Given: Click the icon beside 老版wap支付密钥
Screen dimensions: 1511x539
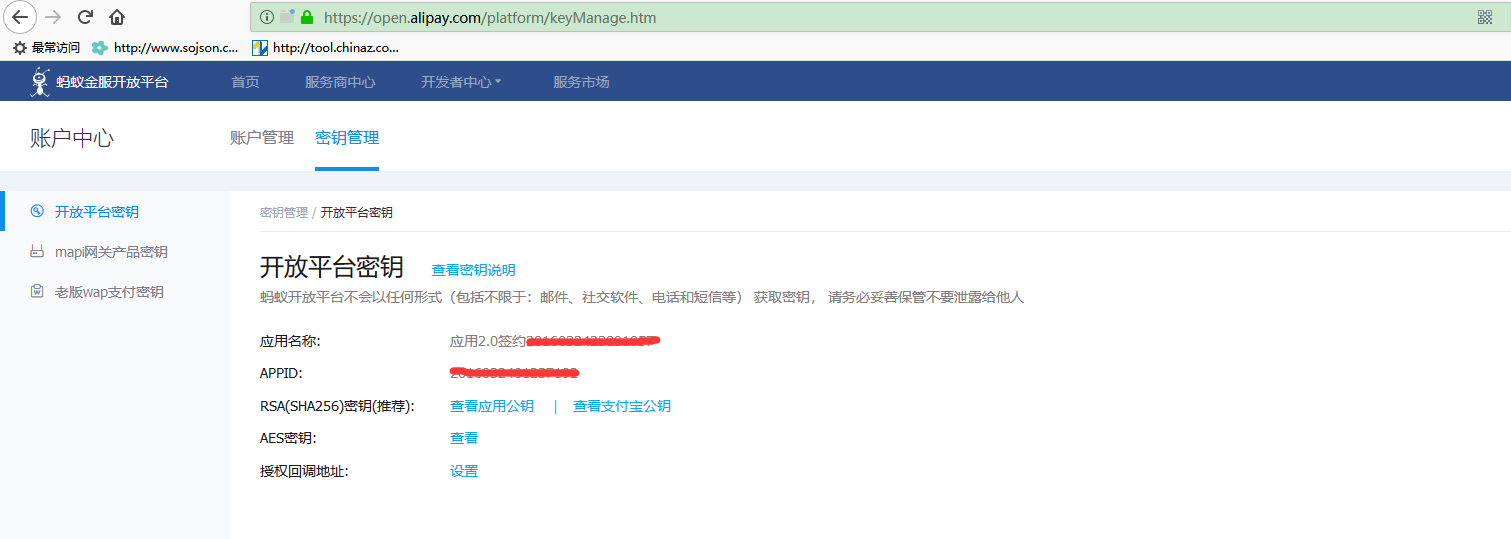Looking at the screenshot, I should [37, 292].
